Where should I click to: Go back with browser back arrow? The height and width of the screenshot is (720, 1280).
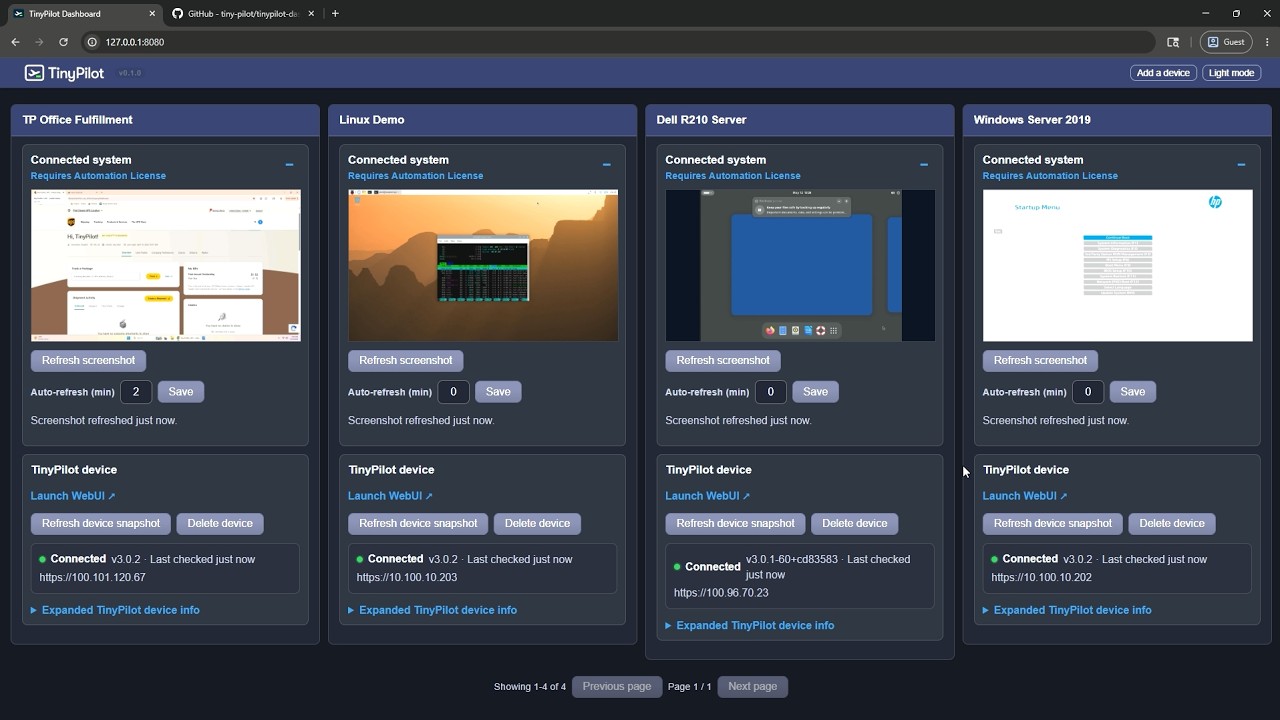[x=15, y=42]
